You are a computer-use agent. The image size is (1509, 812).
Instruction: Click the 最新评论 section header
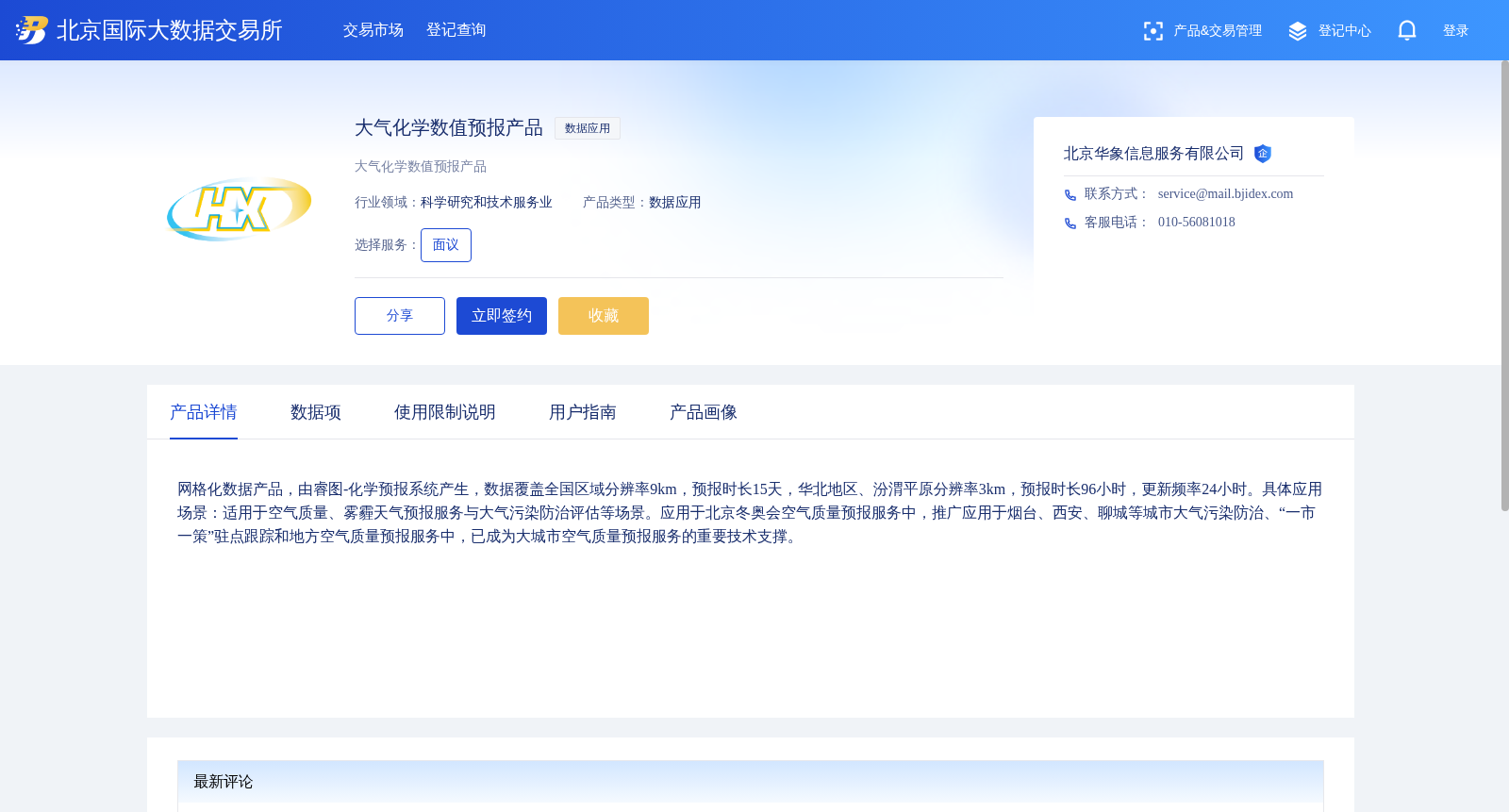pos(751,782)
